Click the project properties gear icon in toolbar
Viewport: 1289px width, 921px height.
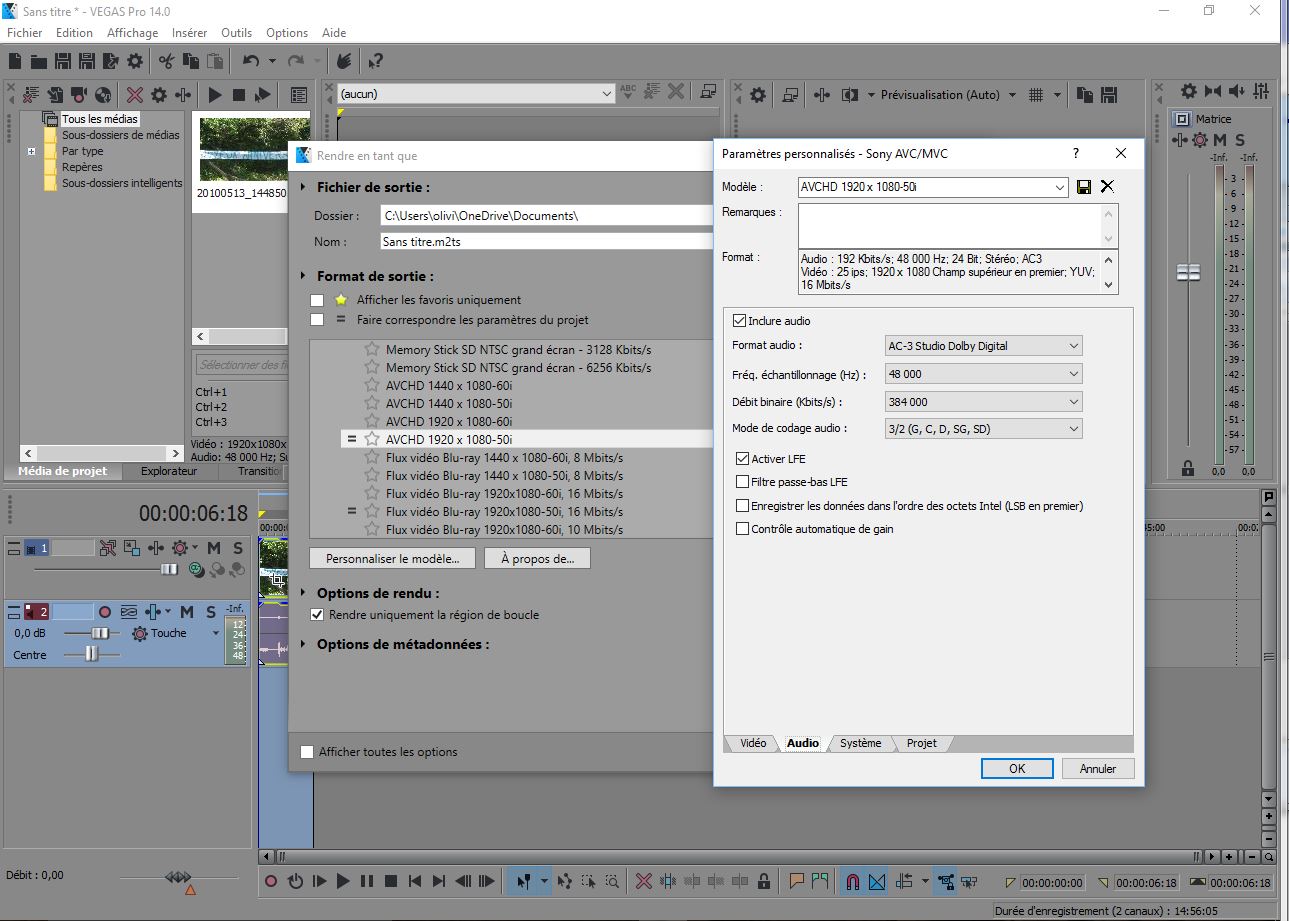(135, 61)
